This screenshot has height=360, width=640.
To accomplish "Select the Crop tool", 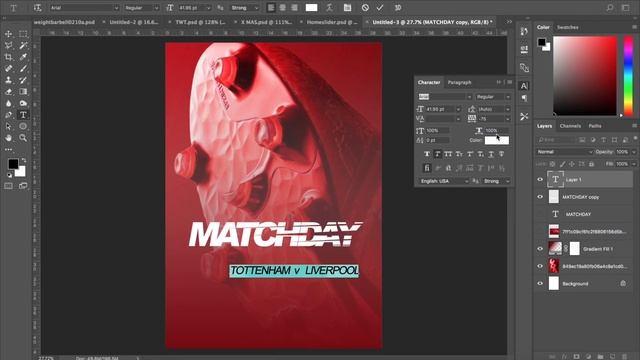I will [8, 57].
